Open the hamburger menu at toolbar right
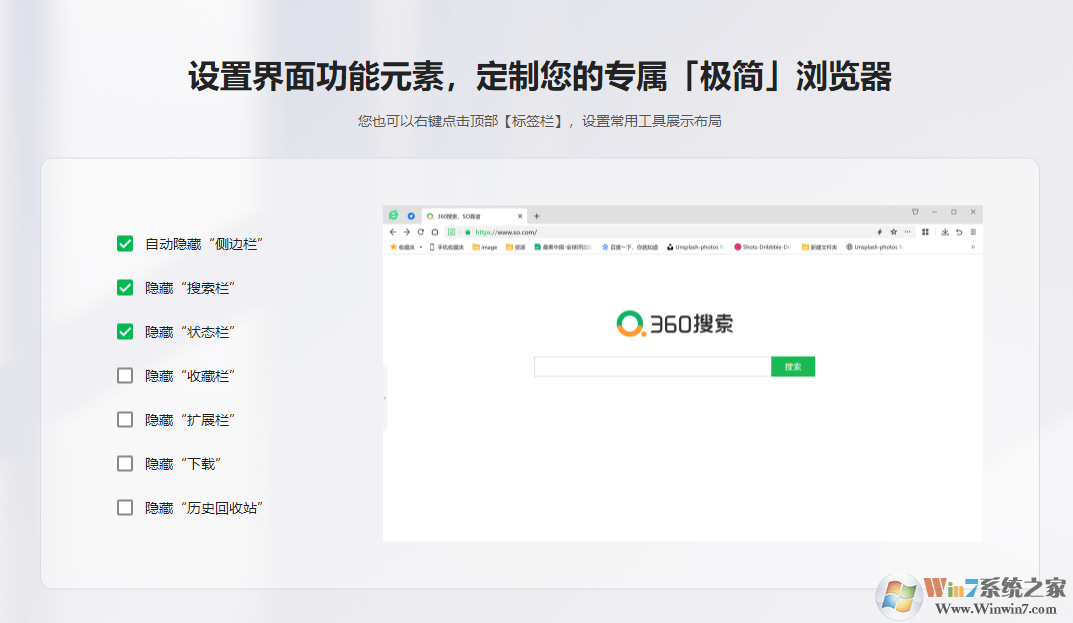The width and height of the screenshot is (1073, 623). click(x=972, y=230)
